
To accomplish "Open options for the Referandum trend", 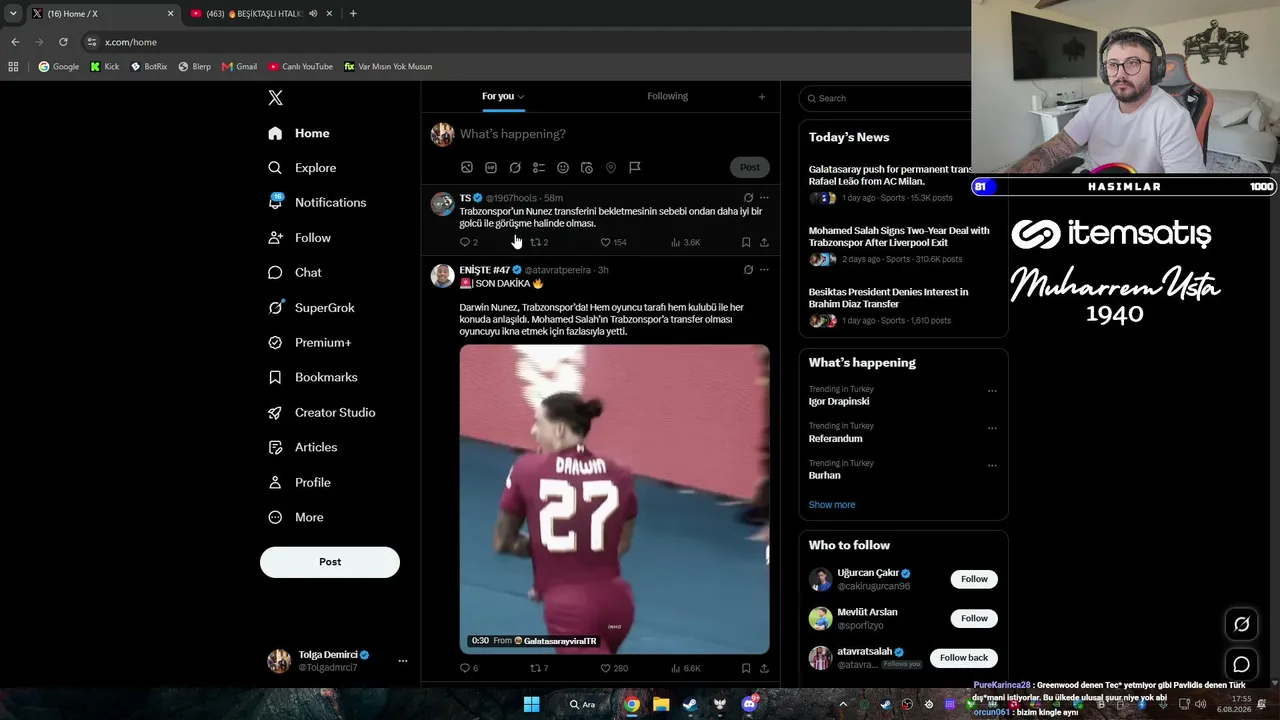I will coord(992,428).
